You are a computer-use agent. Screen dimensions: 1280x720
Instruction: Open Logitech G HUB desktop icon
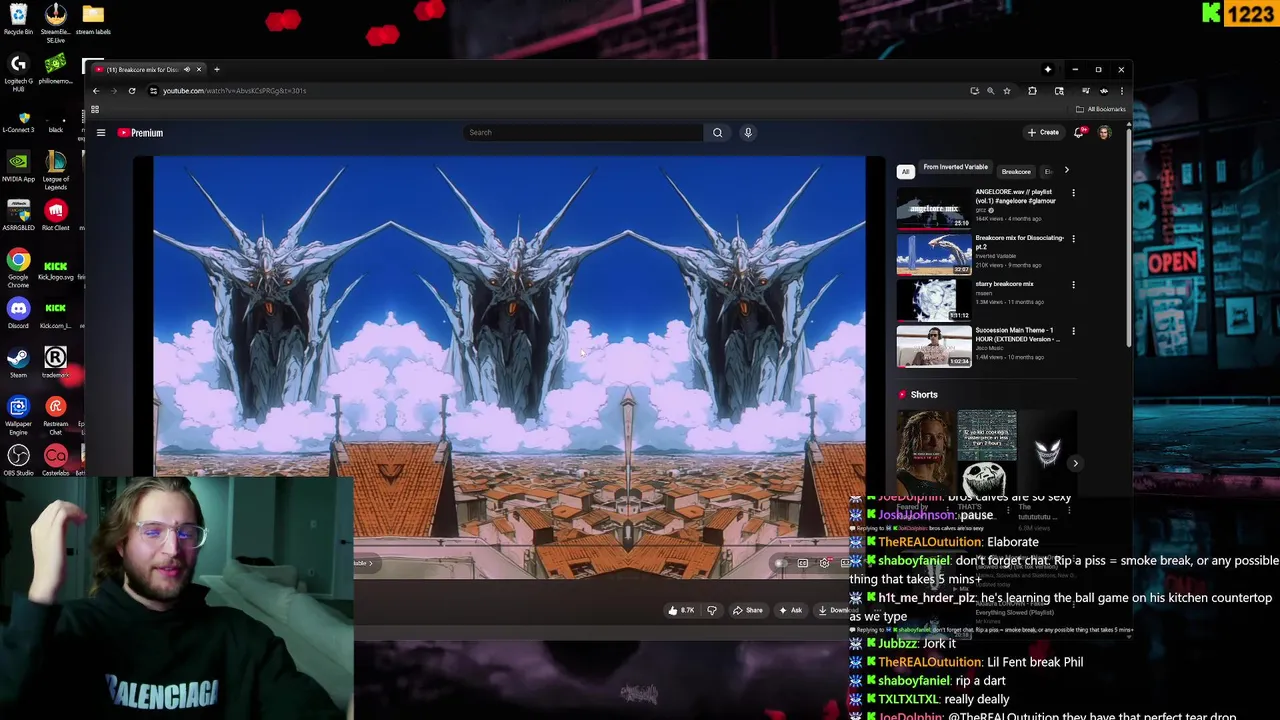[18, 72]
